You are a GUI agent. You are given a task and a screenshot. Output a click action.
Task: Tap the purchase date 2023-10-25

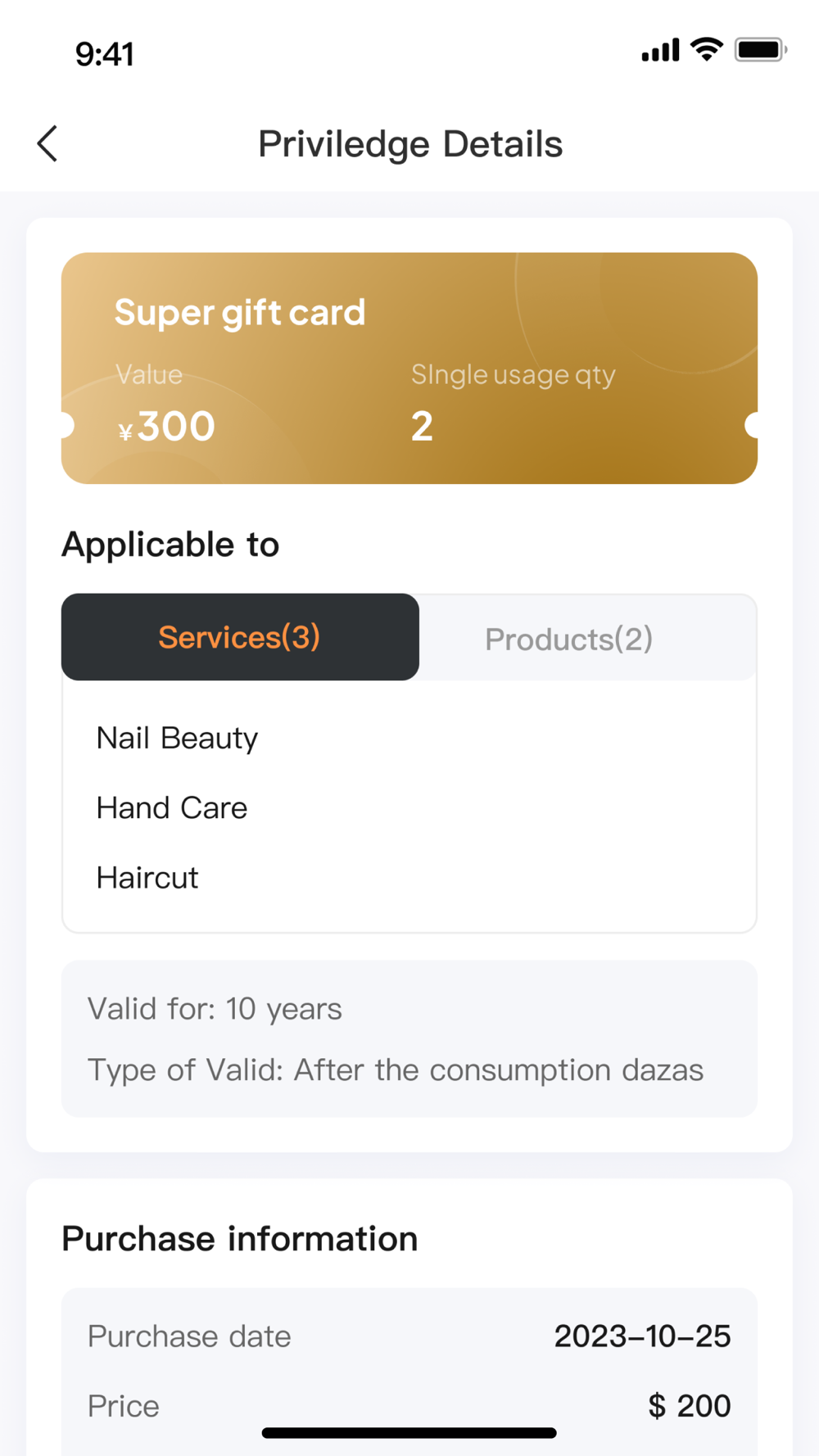pyautogui.click(x=643, y=1336)
